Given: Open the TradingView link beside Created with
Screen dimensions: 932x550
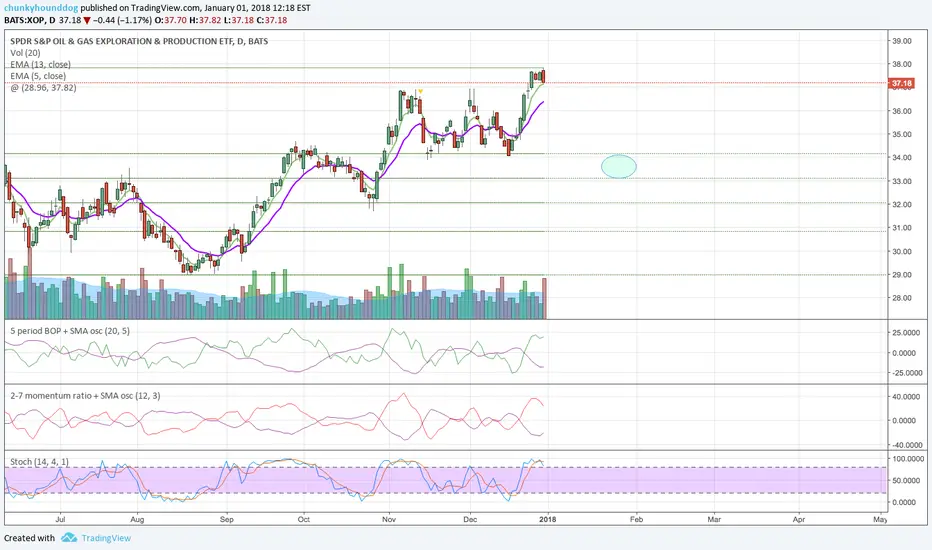Looking at the screenshot, I should 106,538.
